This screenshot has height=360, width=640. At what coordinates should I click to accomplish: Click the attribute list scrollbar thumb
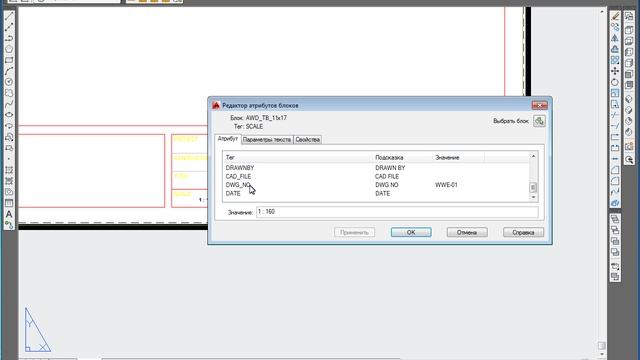point(533,187)
